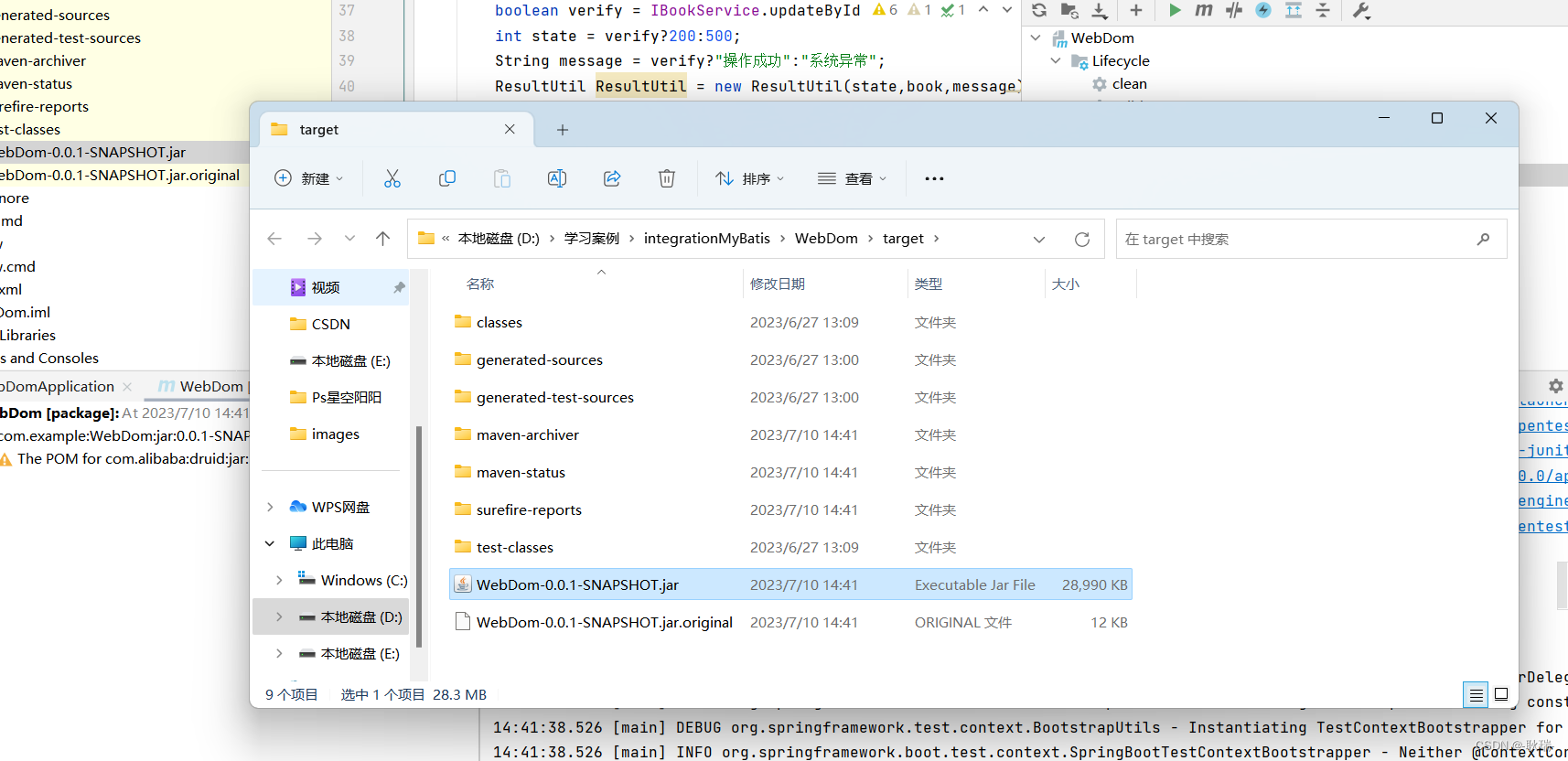Add a new Explorer tab
Screen dimensions: 1568x761
tap(563, 130)
